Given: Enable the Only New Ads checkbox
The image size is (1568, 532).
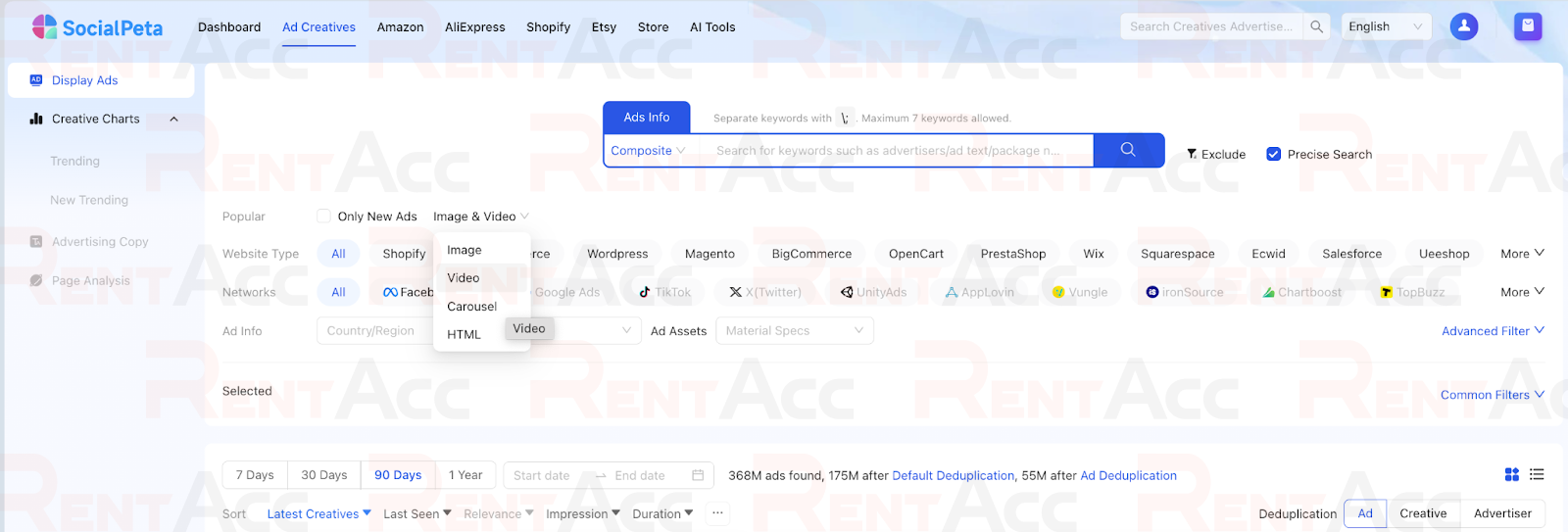Looking at the screenshot, I should tap(323, 217).
